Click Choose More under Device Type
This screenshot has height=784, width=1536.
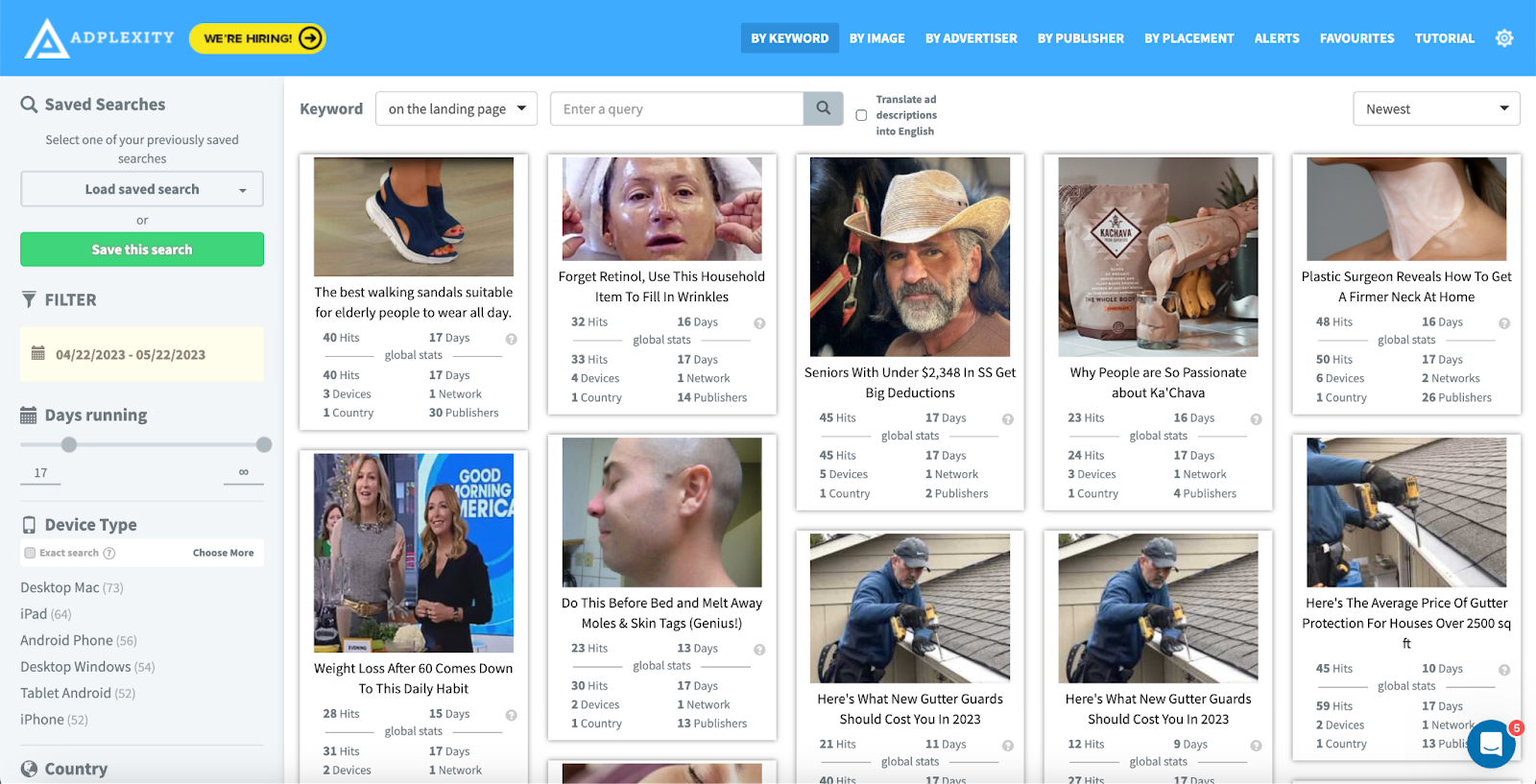(x=224, y=553)
